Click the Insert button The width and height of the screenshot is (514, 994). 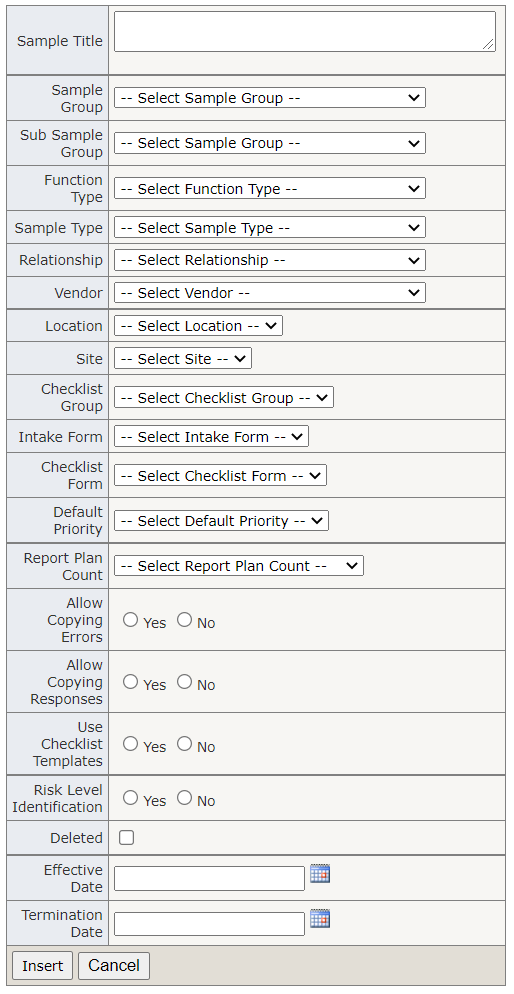coord(42,965)
